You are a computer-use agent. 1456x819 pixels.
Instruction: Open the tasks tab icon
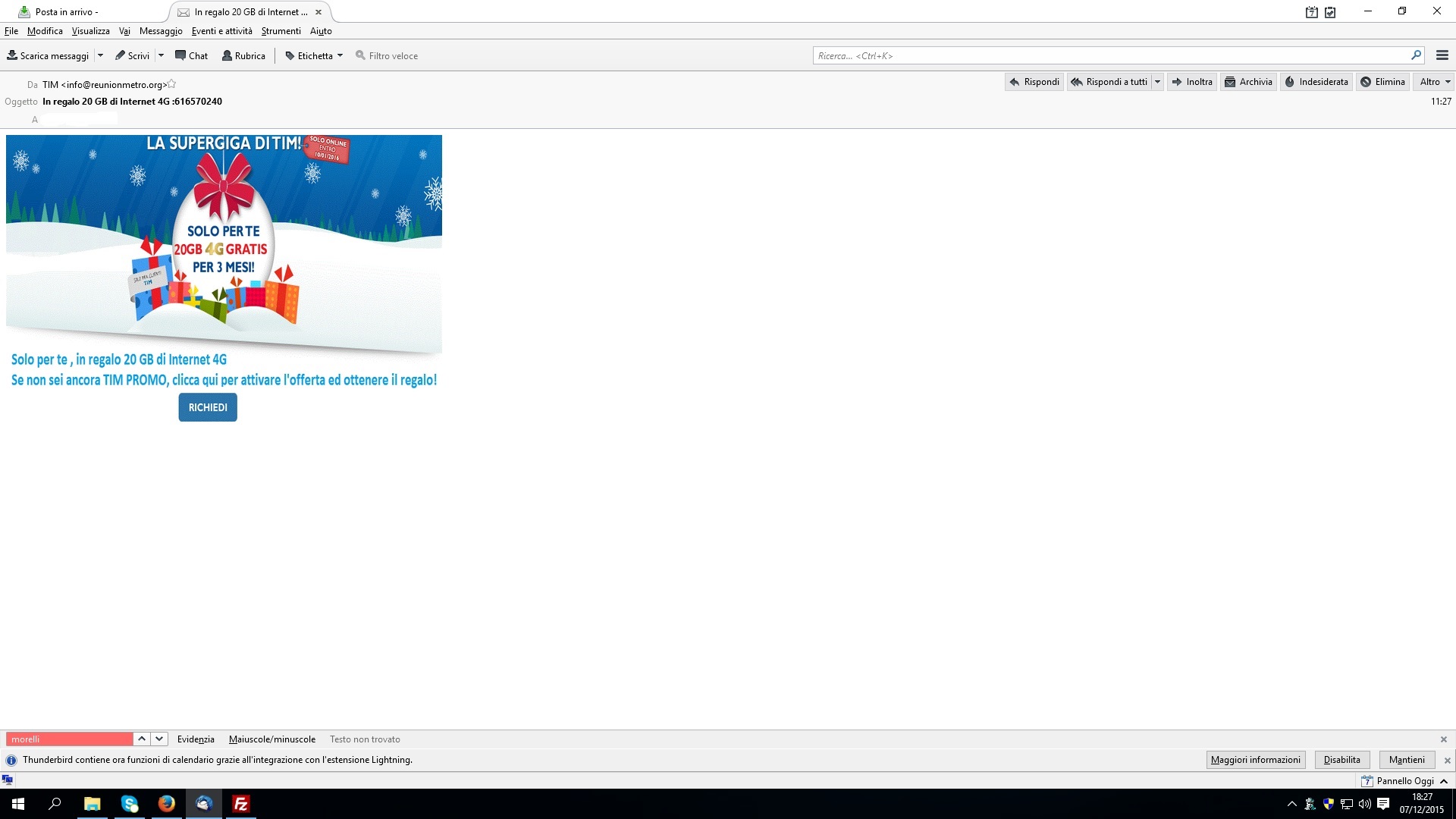click(1330, 12)
